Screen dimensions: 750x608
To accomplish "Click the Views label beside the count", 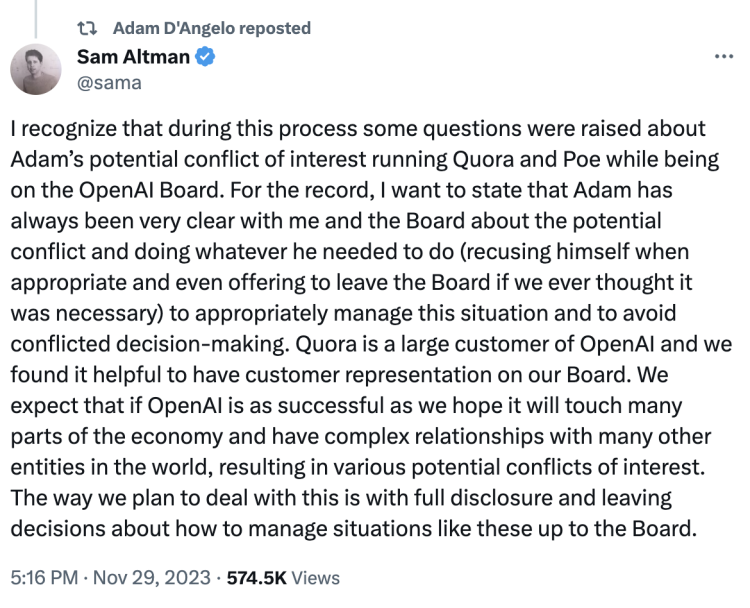I will [x=316, y=577].
